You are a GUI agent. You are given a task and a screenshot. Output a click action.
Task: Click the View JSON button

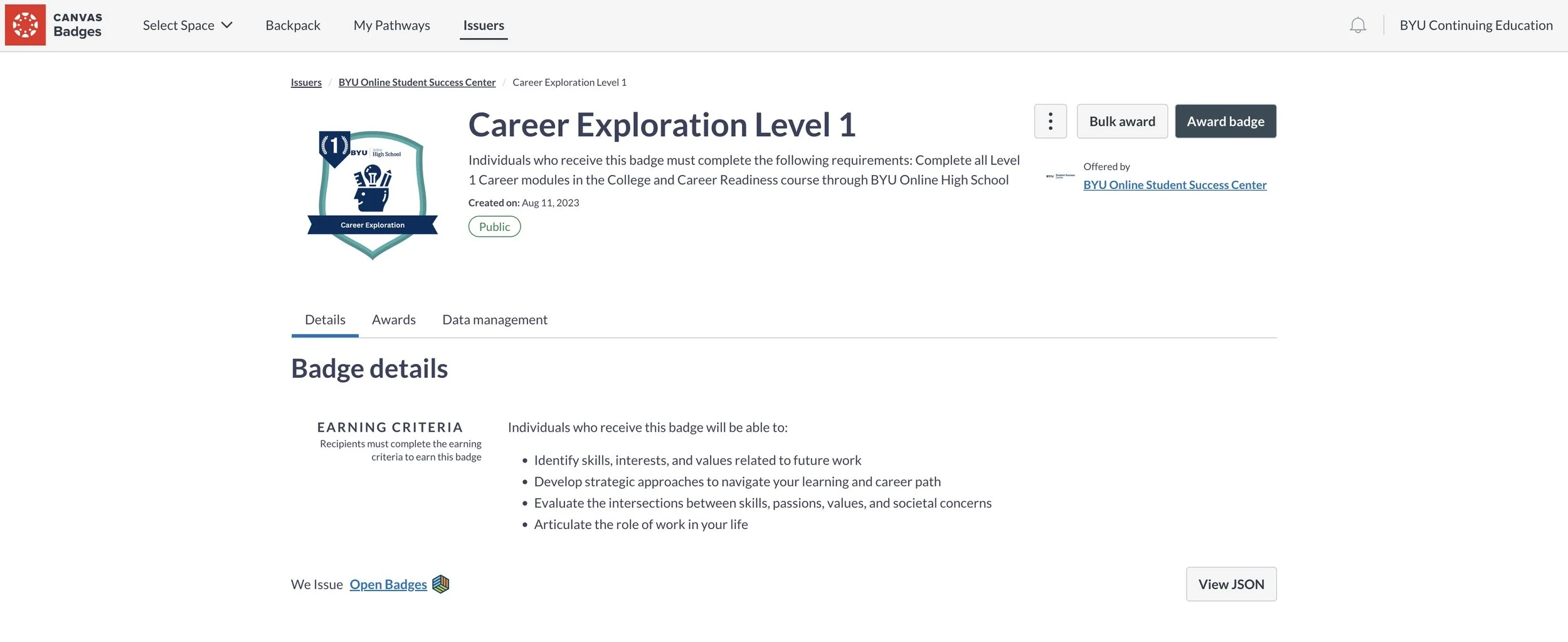pos(1231,584)
